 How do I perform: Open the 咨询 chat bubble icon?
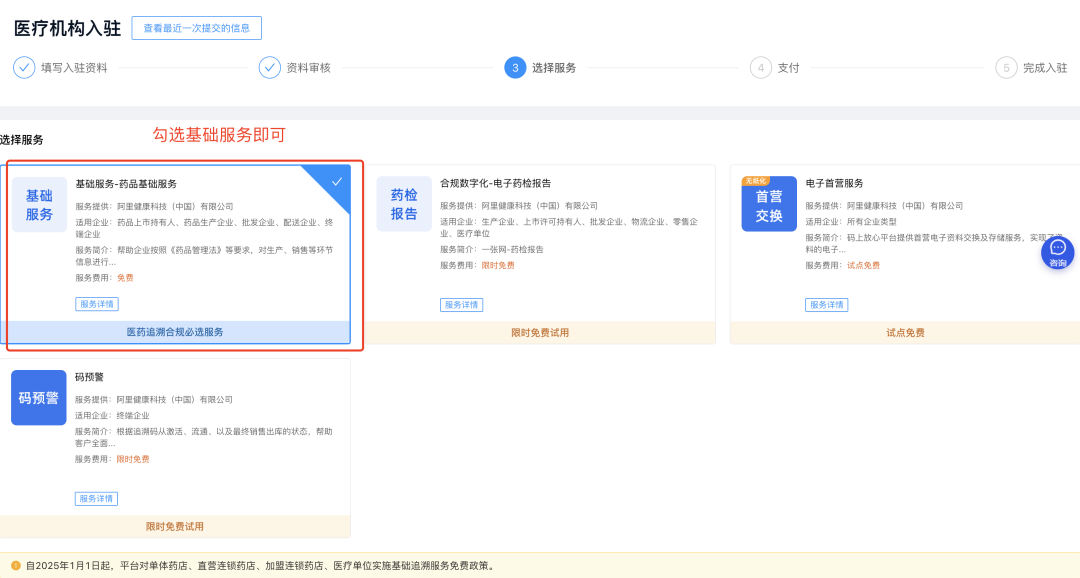(1057, 252)
